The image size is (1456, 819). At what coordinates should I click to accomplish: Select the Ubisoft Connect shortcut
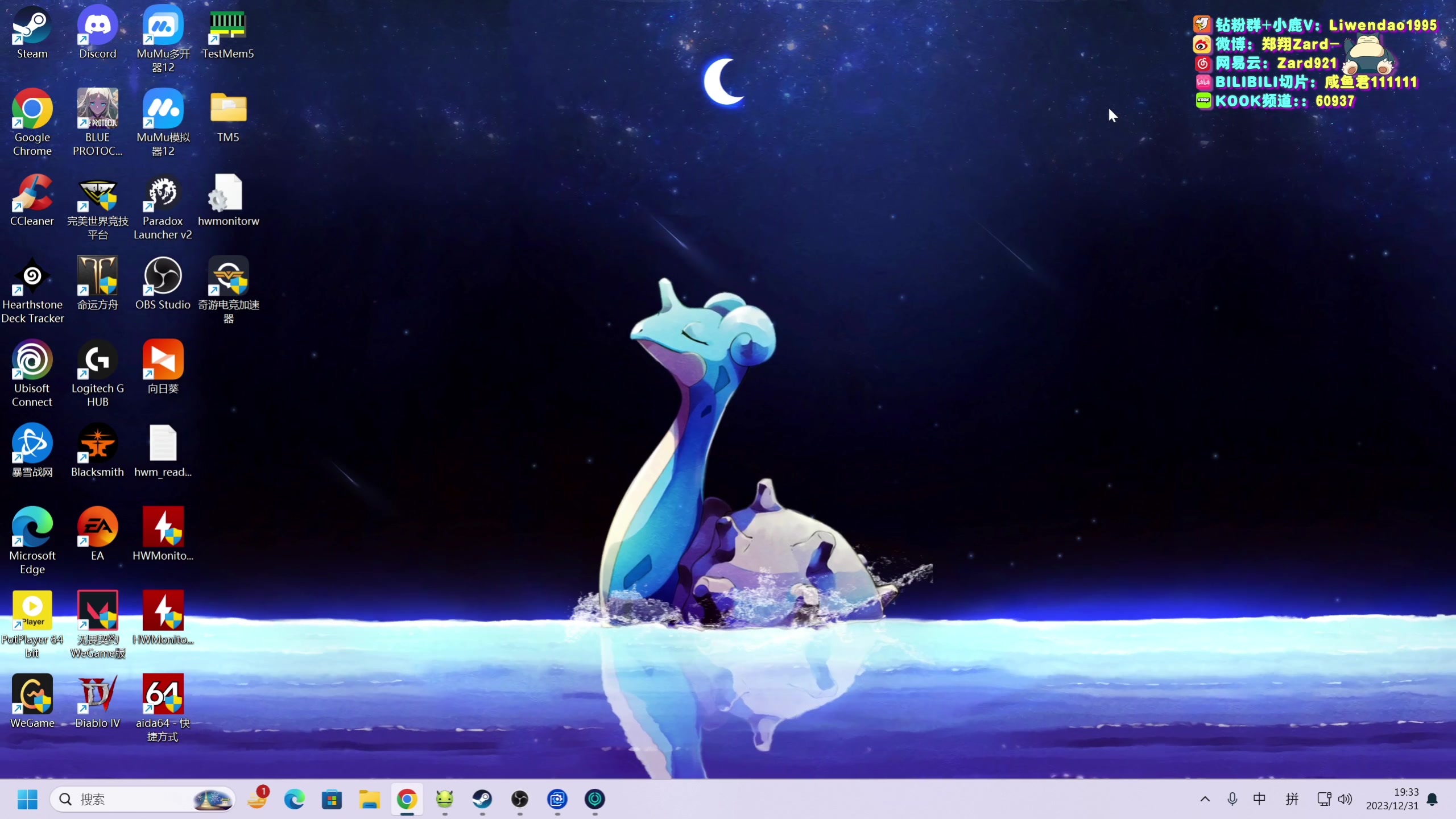[x=32, y=361]
